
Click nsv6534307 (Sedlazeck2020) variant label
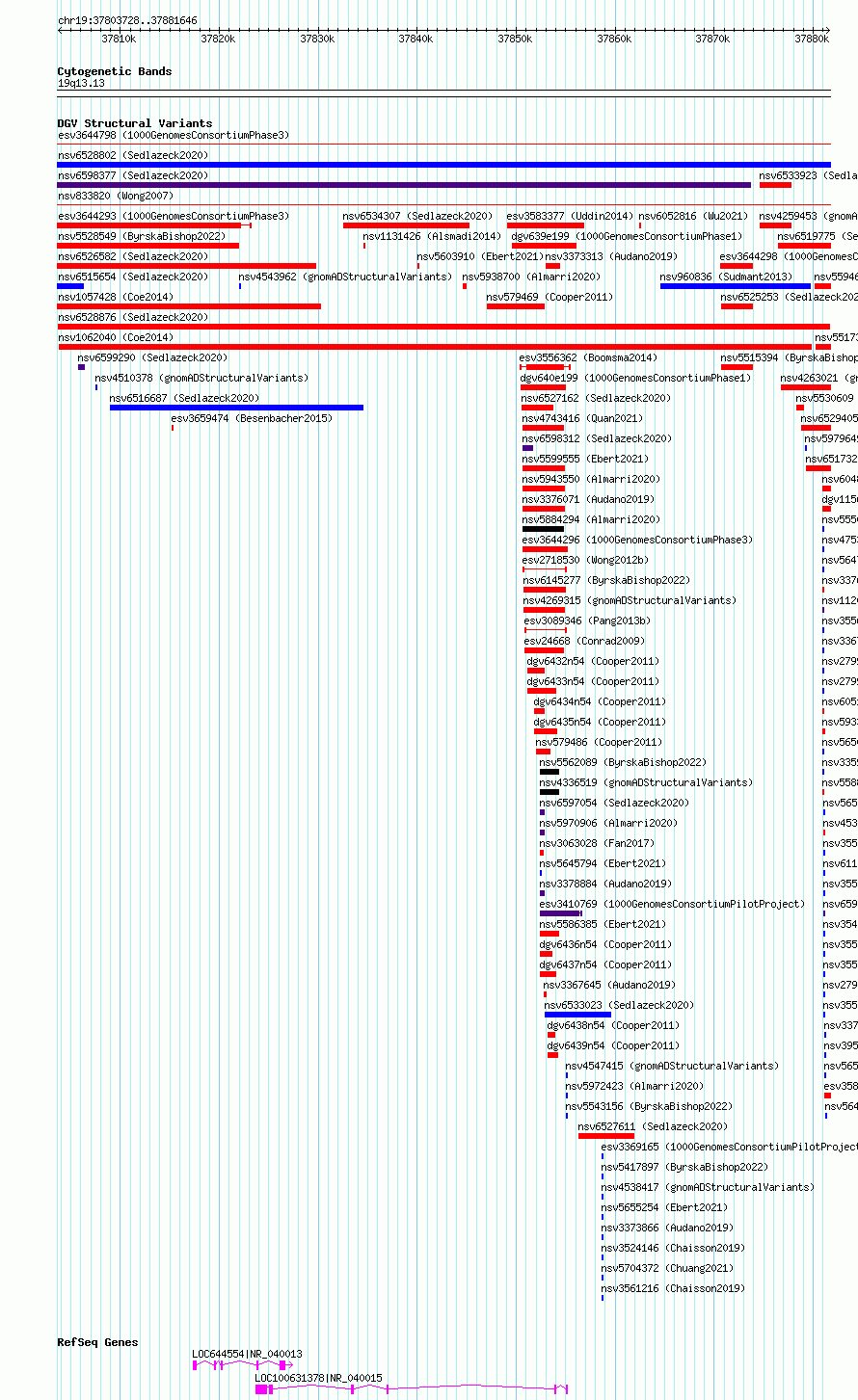417,216
